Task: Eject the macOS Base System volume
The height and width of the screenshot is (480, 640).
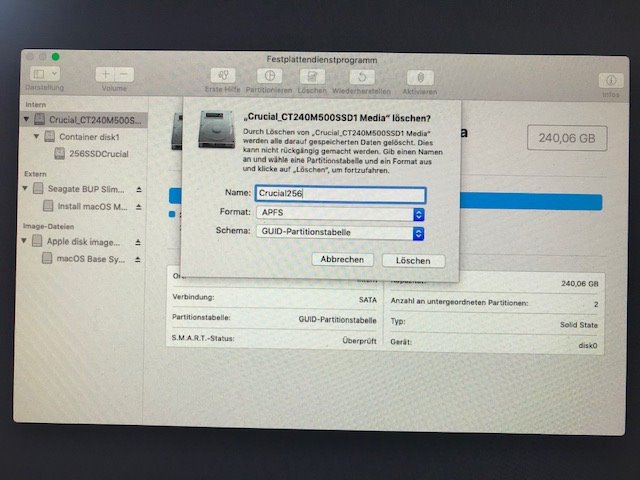Action: point(138,260)
